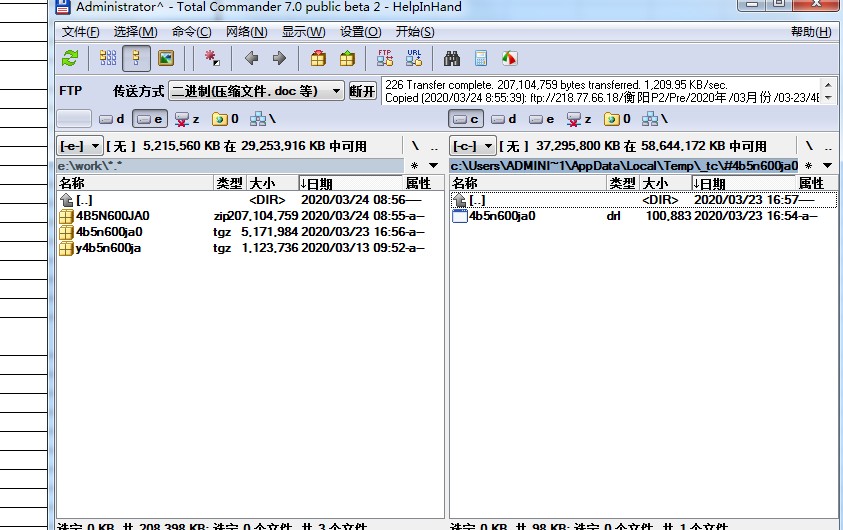Click the green refresh/reread source icon
The width and height of the screenshot is (843, 530).
(x=70, y=58)
